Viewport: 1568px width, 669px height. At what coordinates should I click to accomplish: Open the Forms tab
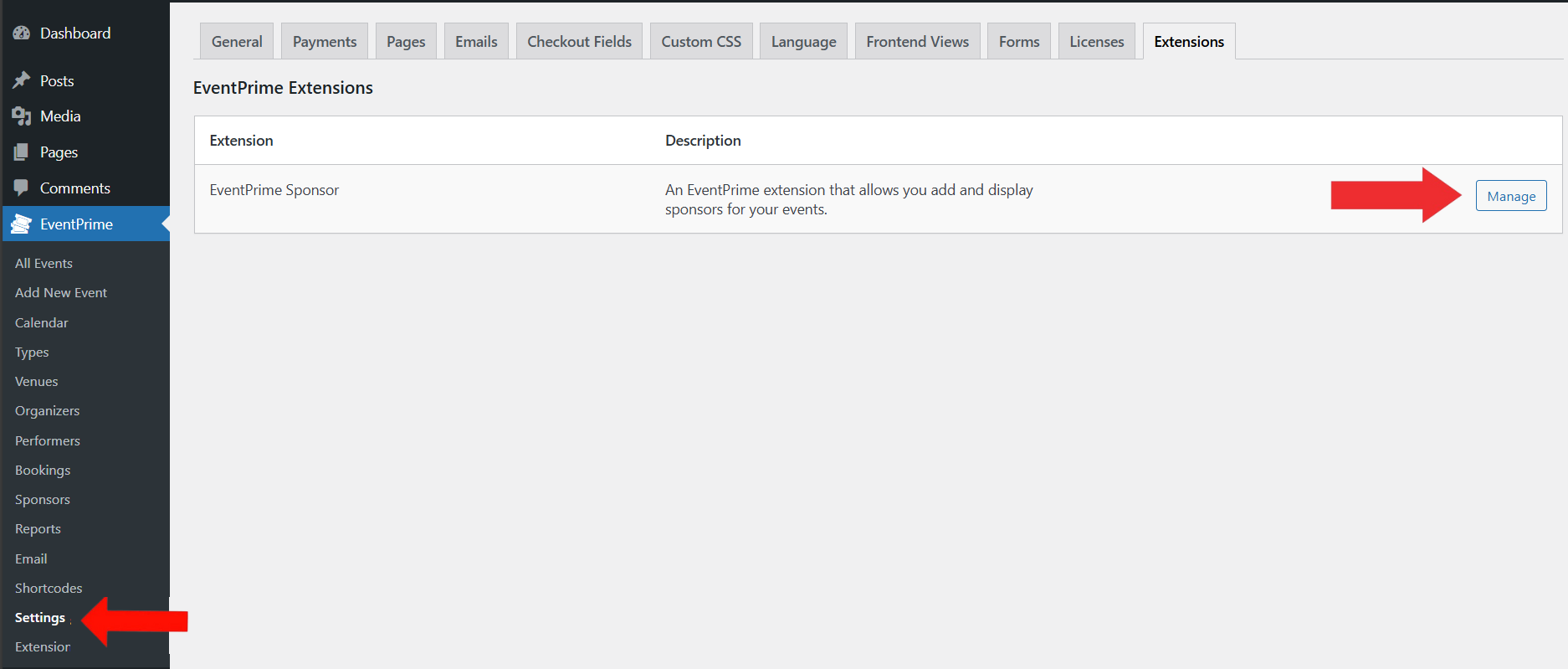pos(1019,42)
